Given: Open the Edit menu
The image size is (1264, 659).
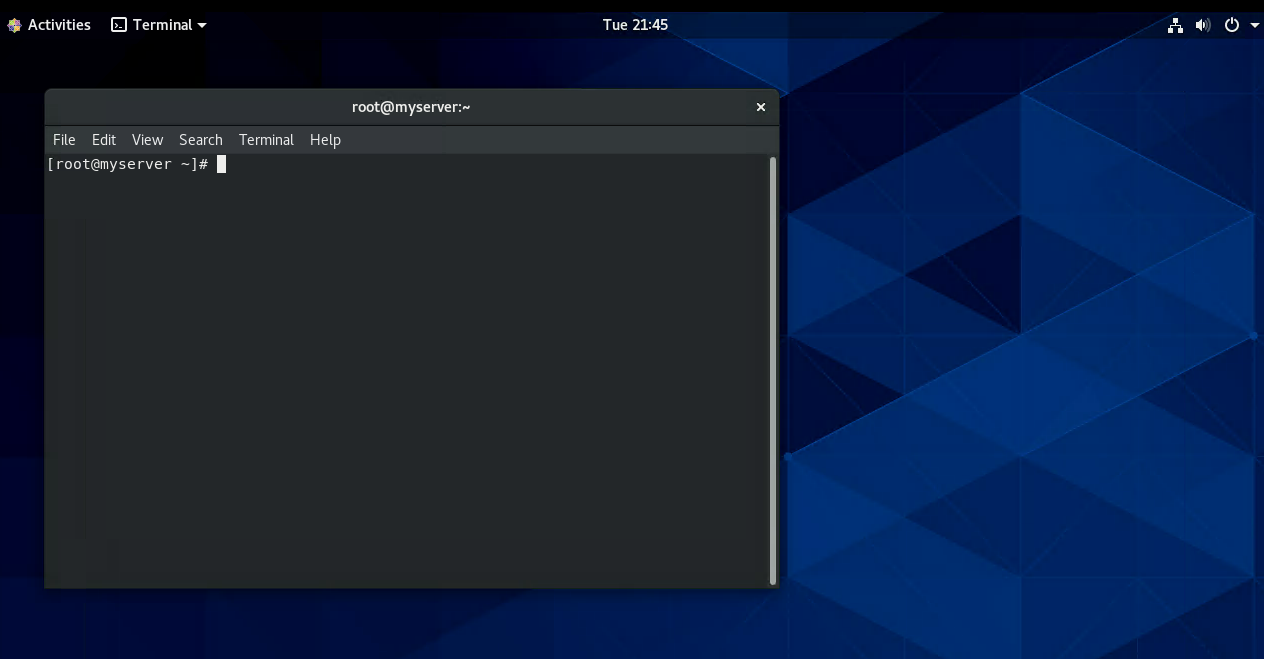Looking at the screenshot, I should [104, 140].
